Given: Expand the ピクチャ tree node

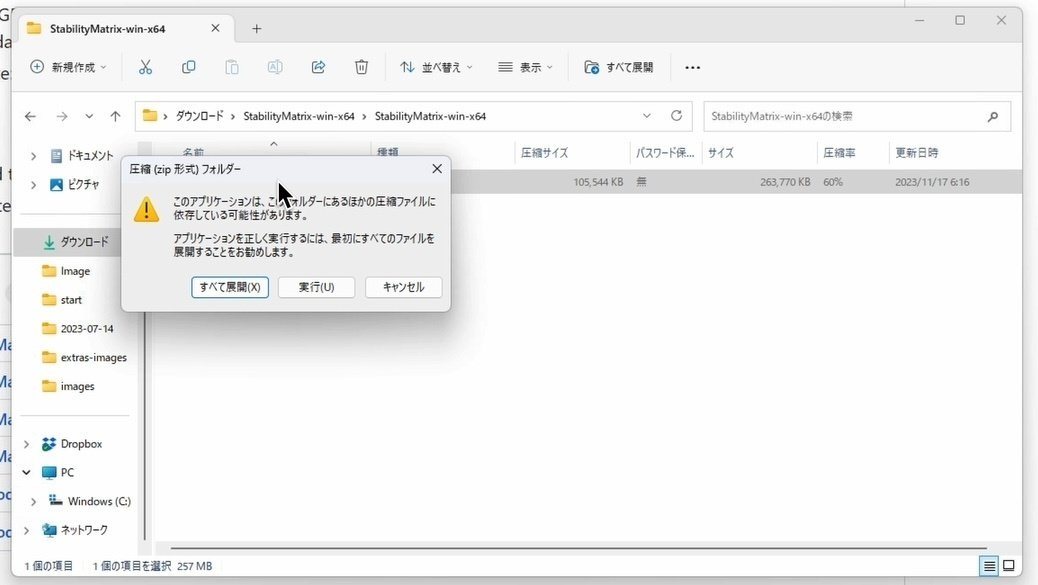Looking at the screenshot, I should pos(33,185).
